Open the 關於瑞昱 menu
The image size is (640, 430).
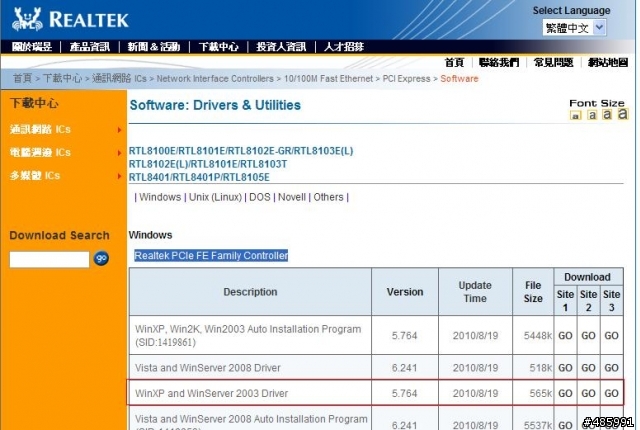coord(31,47)
